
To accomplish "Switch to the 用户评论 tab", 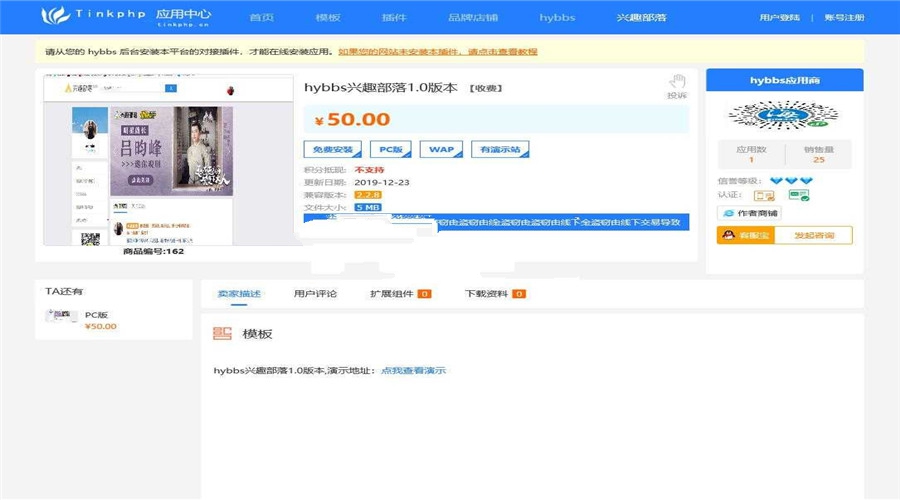I will click(315, 293).
